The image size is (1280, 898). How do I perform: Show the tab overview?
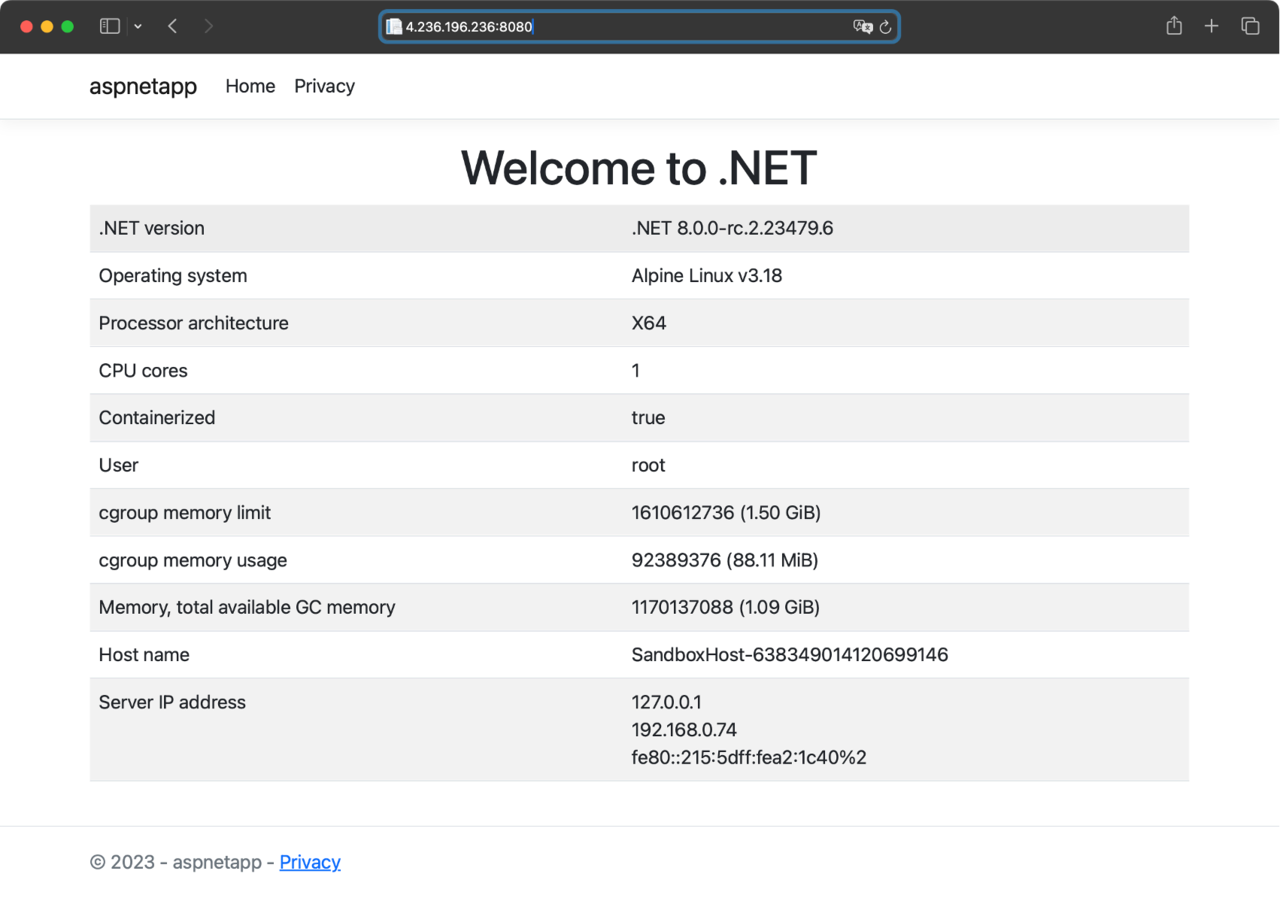[x=1250, y=27]
